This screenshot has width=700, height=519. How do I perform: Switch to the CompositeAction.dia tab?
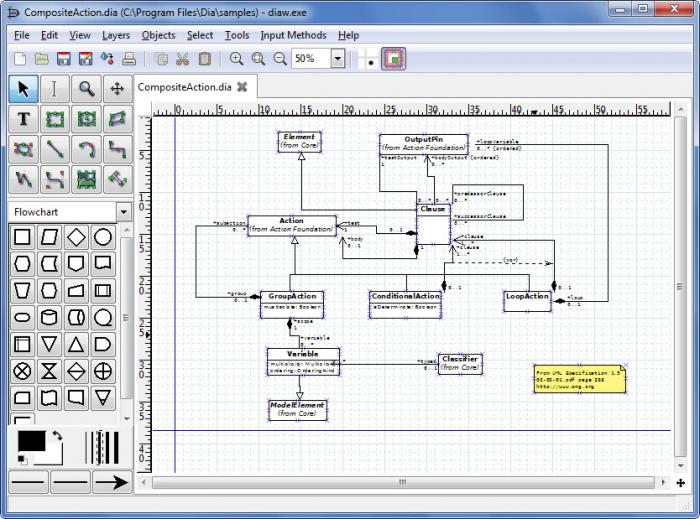tap(184, 87)
